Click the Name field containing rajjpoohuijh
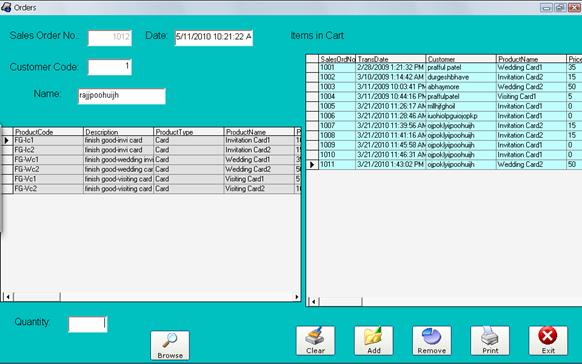The image size is (582, 364). click(x=122, y=96)
